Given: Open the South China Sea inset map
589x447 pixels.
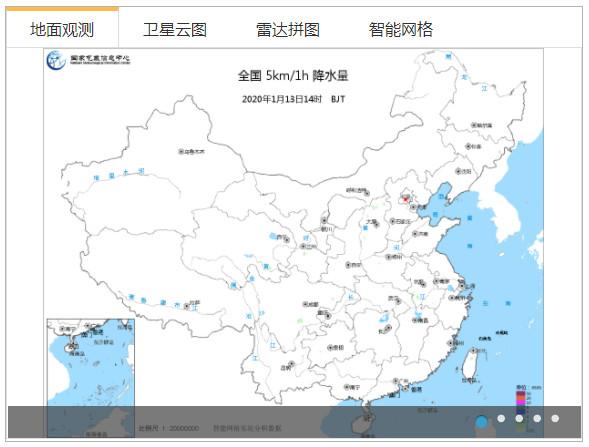Looking at the screenshot, I should tap(91, 378).
